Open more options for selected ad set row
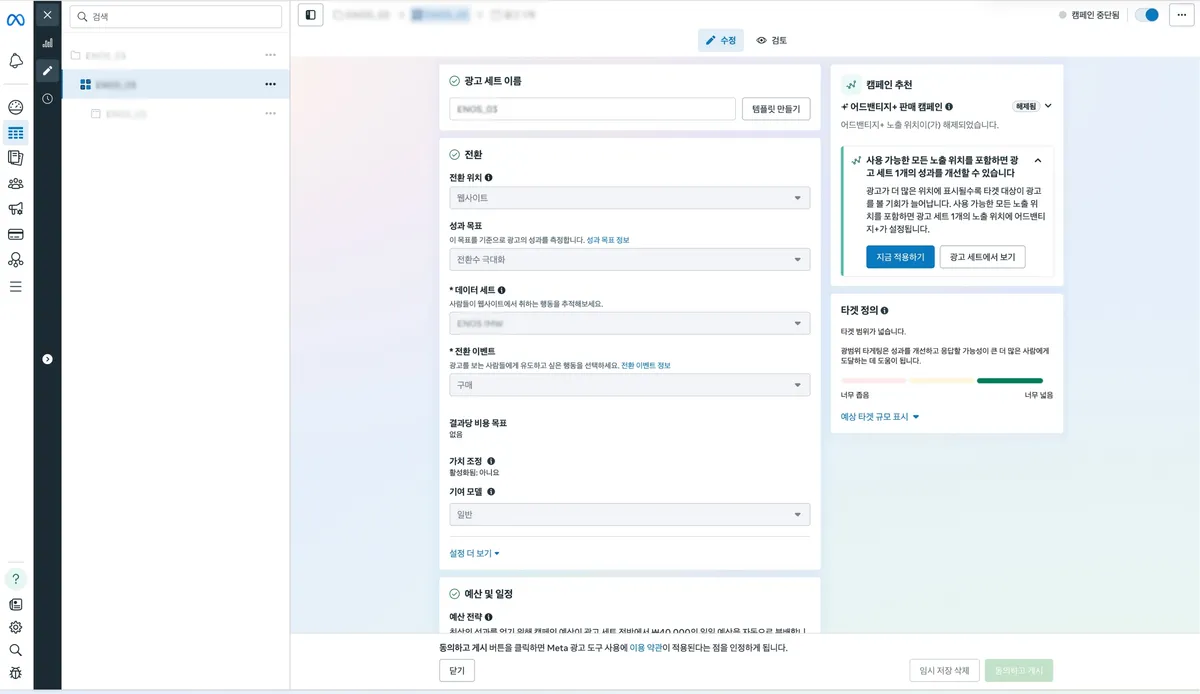This screenshot has height=694, width=1200. (270, 84)
